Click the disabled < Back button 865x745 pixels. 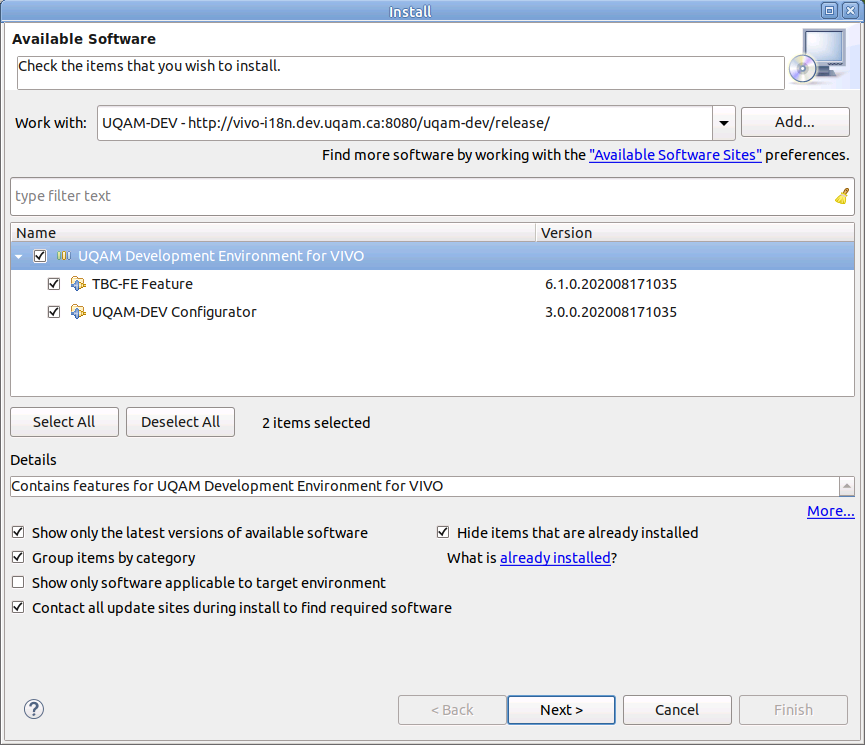click(452, 710)
